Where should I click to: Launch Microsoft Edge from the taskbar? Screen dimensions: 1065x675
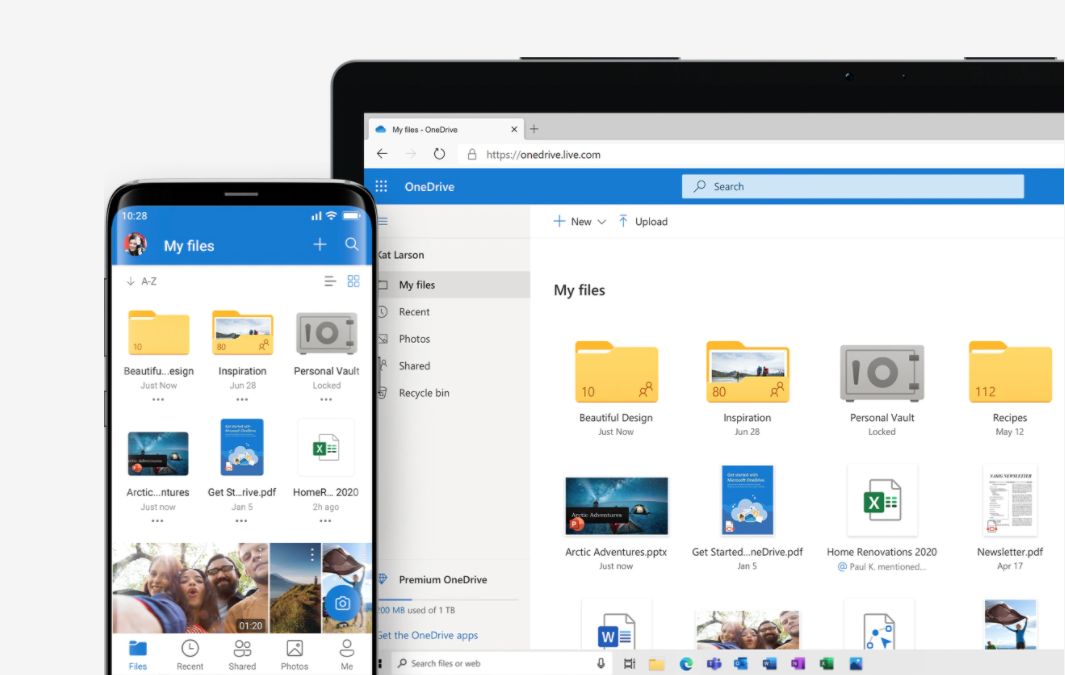(x=685, y=664)
